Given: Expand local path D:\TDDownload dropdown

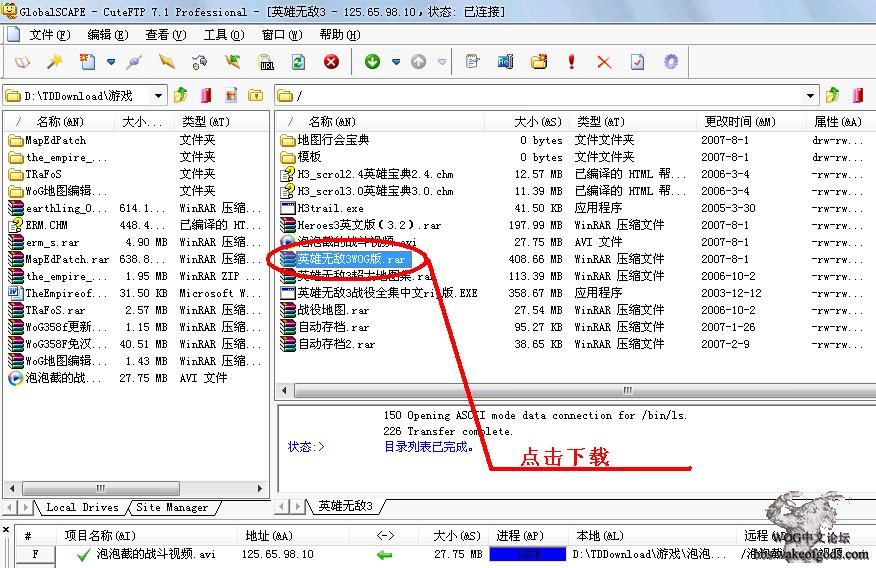Looking at the screenshot, I should pos(159,96).
